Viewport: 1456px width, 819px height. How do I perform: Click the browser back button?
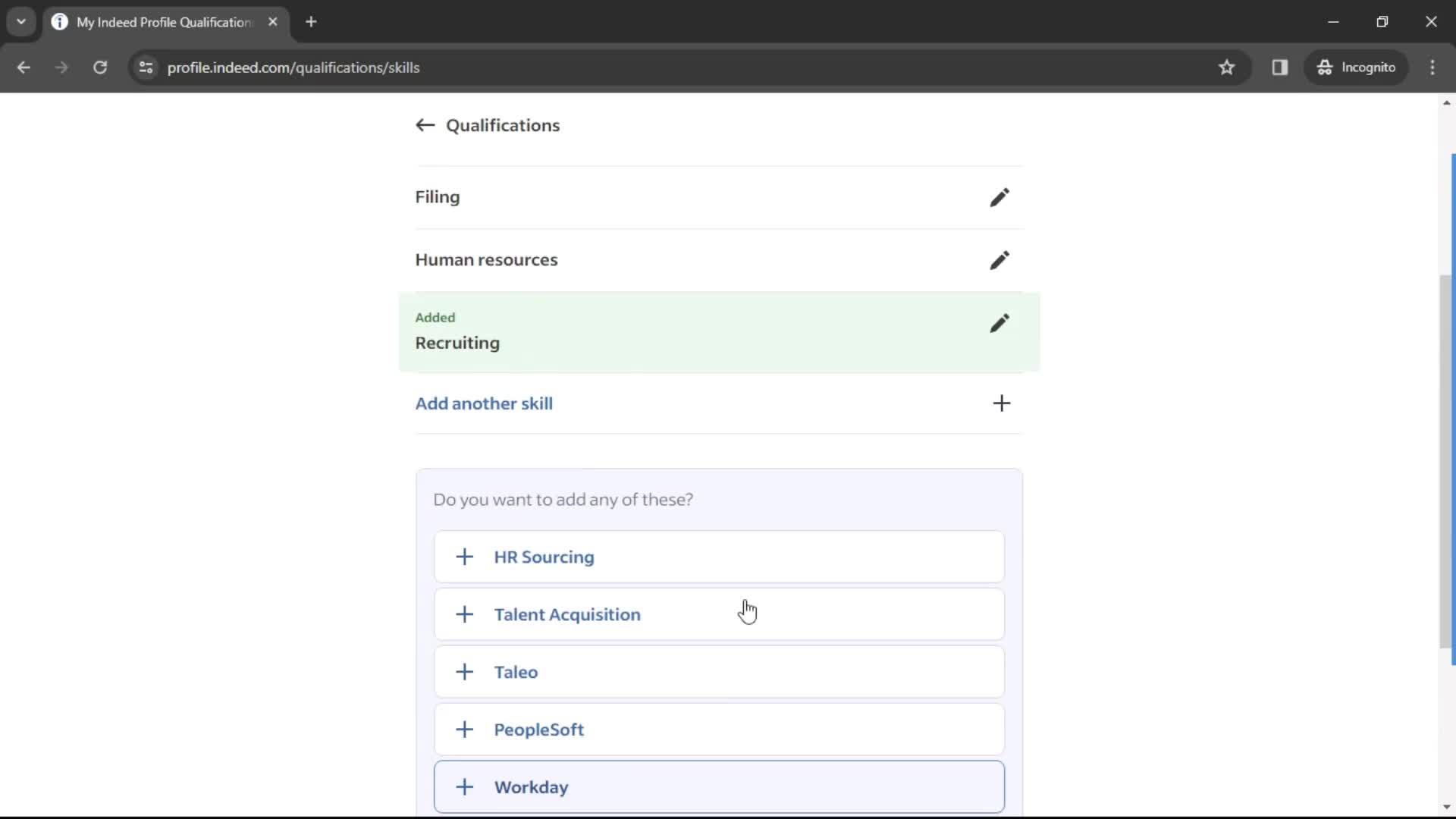[x=24, y=67]
